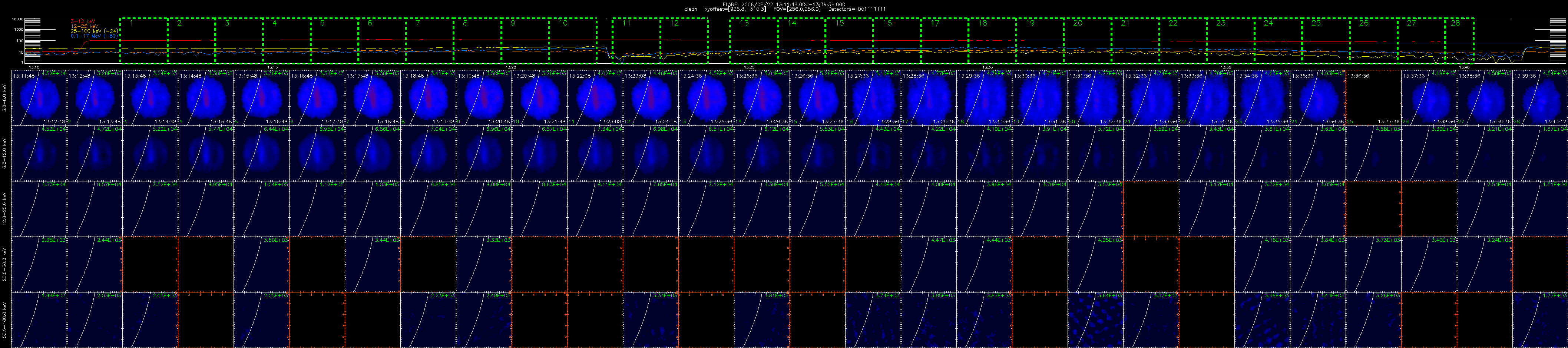Click the 6.0-12.0 keV row label
The width and height of the screenshot is (1568, 348).
[x=5, y=153]
